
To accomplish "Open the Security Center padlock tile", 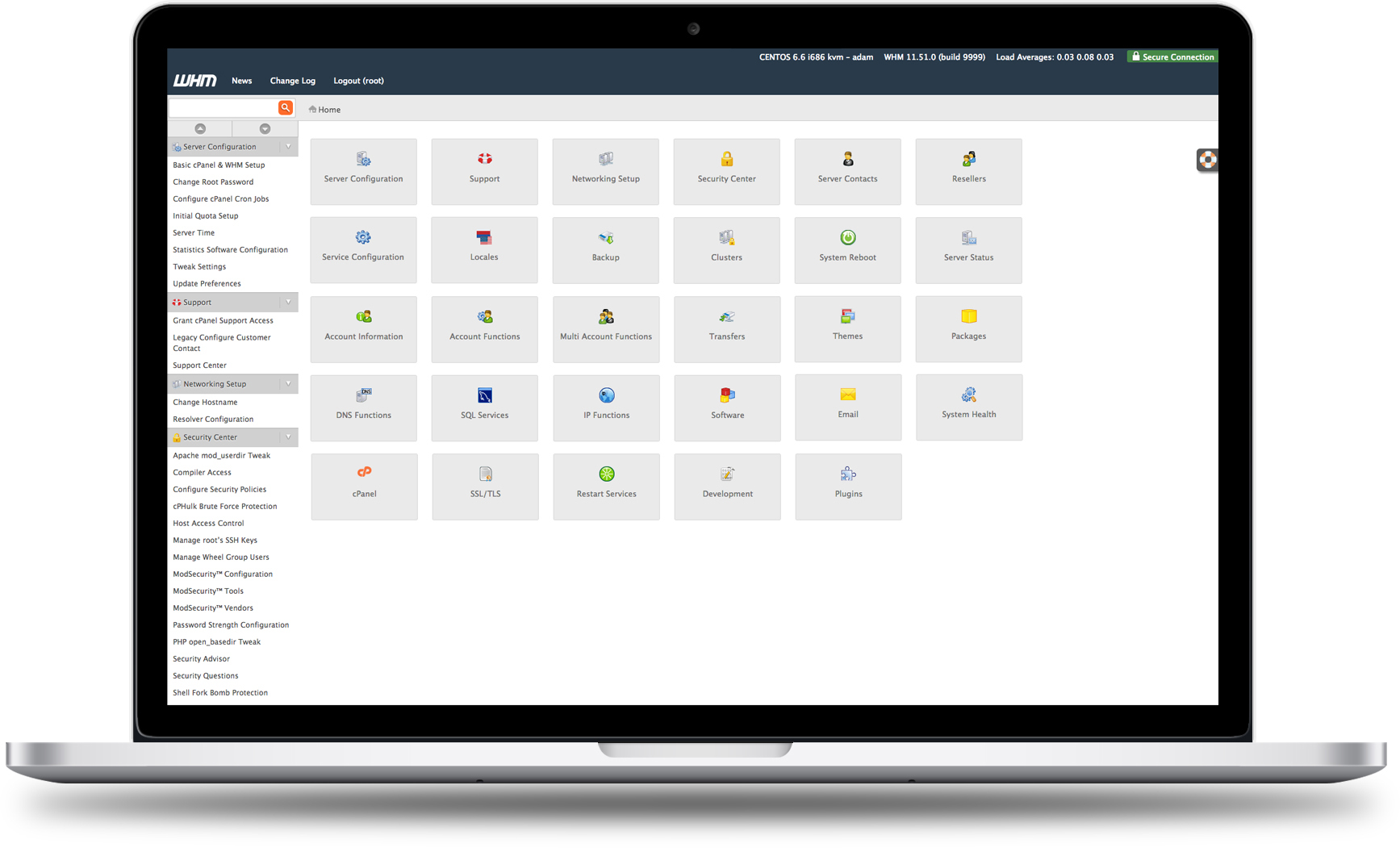I will 726,171.
